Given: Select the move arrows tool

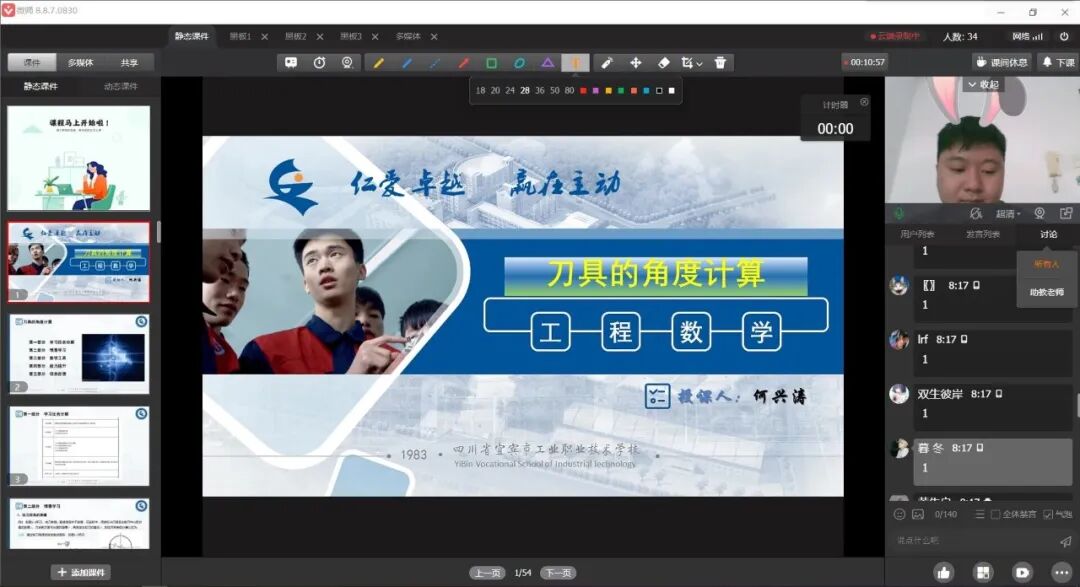Looking at the screenshot, I should coord(635,63).
